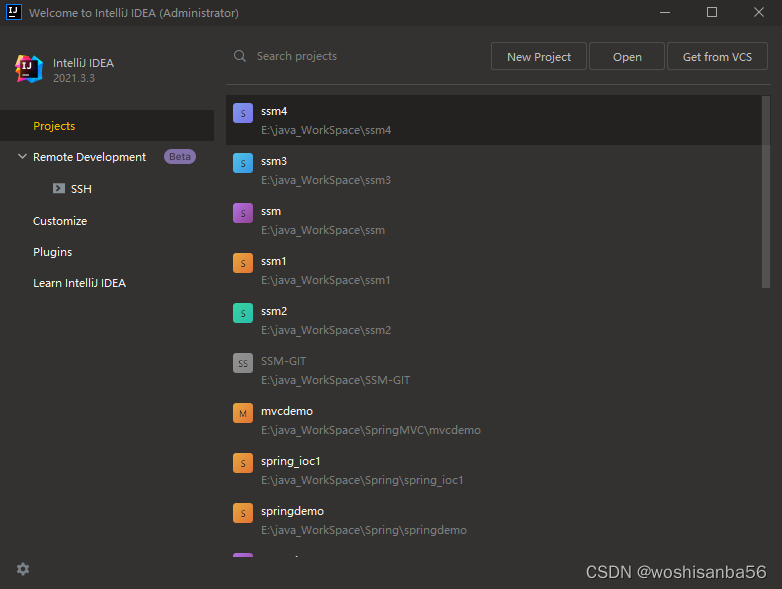
Task: Click the ssm4 project icon
Action: coord(243,113)
